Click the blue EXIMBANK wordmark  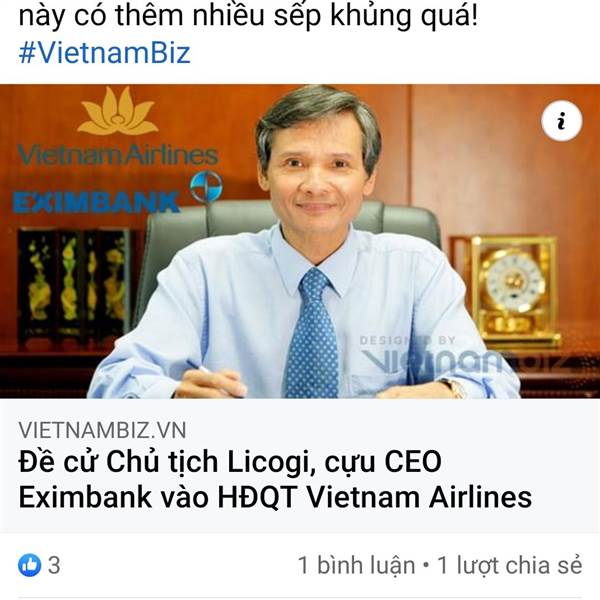(x=96, y=203)
